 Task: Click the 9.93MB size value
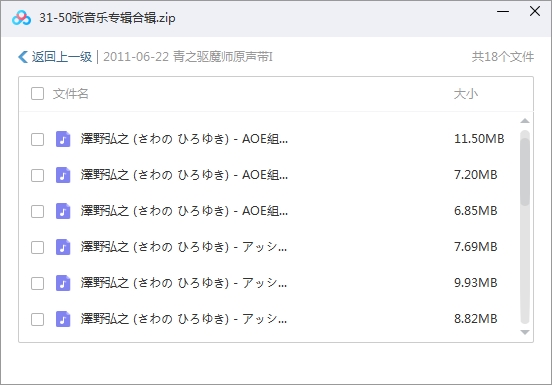[x=476, y=283]
